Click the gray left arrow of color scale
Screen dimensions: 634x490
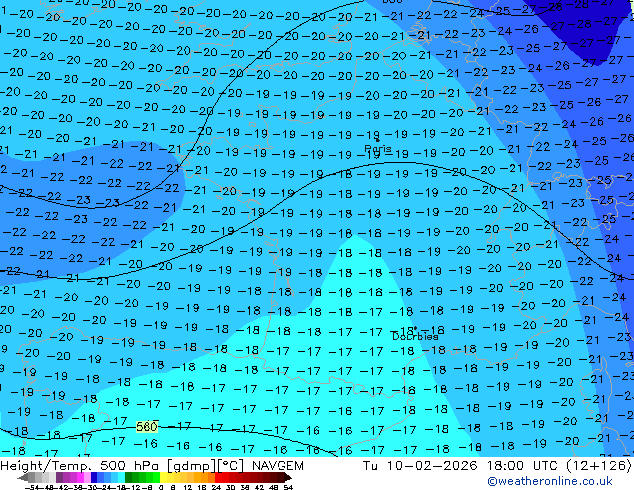[x=22, y=477]
